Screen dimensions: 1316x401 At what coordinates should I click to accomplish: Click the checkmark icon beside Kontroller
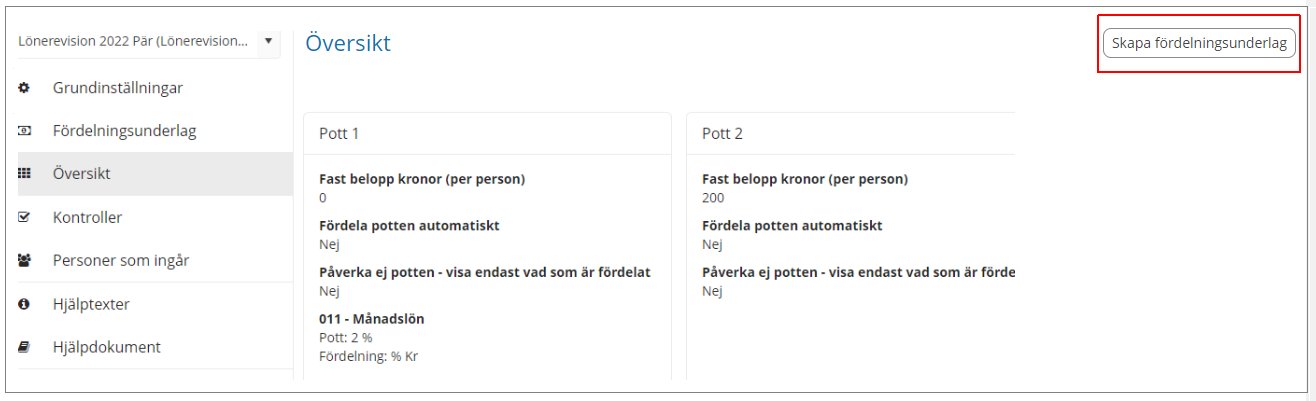tap(24, 217)
